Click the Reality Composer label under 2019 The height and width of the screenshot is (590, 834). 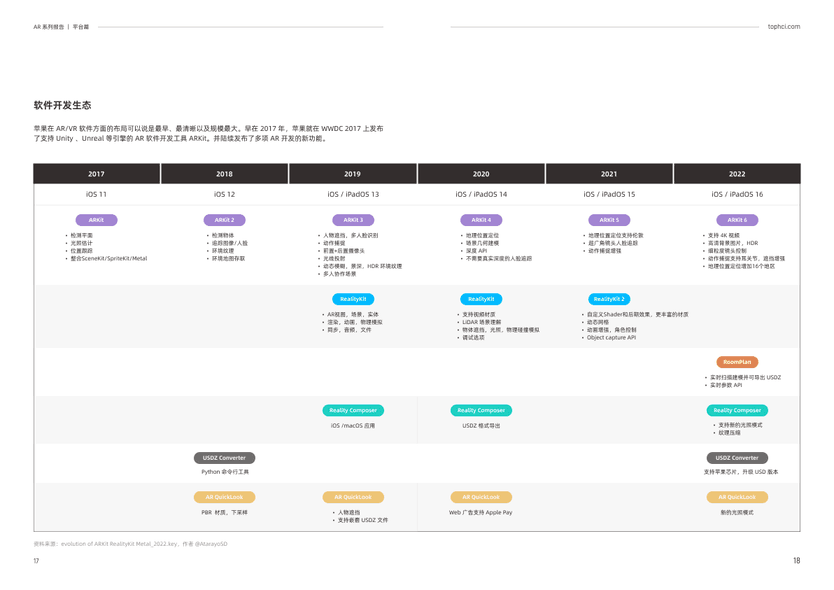[x=353, y=410]
